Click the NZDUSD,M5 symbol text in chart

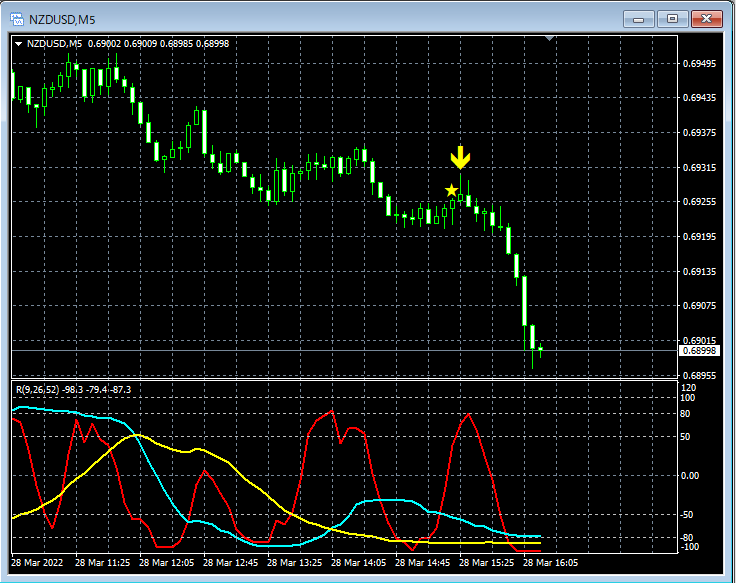55,43
